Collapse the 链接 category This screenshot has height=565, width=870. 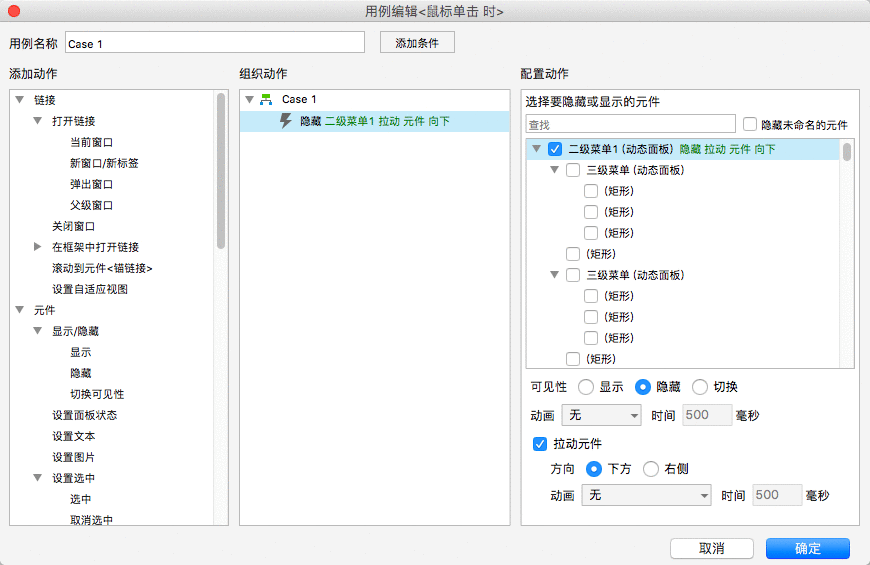[19, 100]
